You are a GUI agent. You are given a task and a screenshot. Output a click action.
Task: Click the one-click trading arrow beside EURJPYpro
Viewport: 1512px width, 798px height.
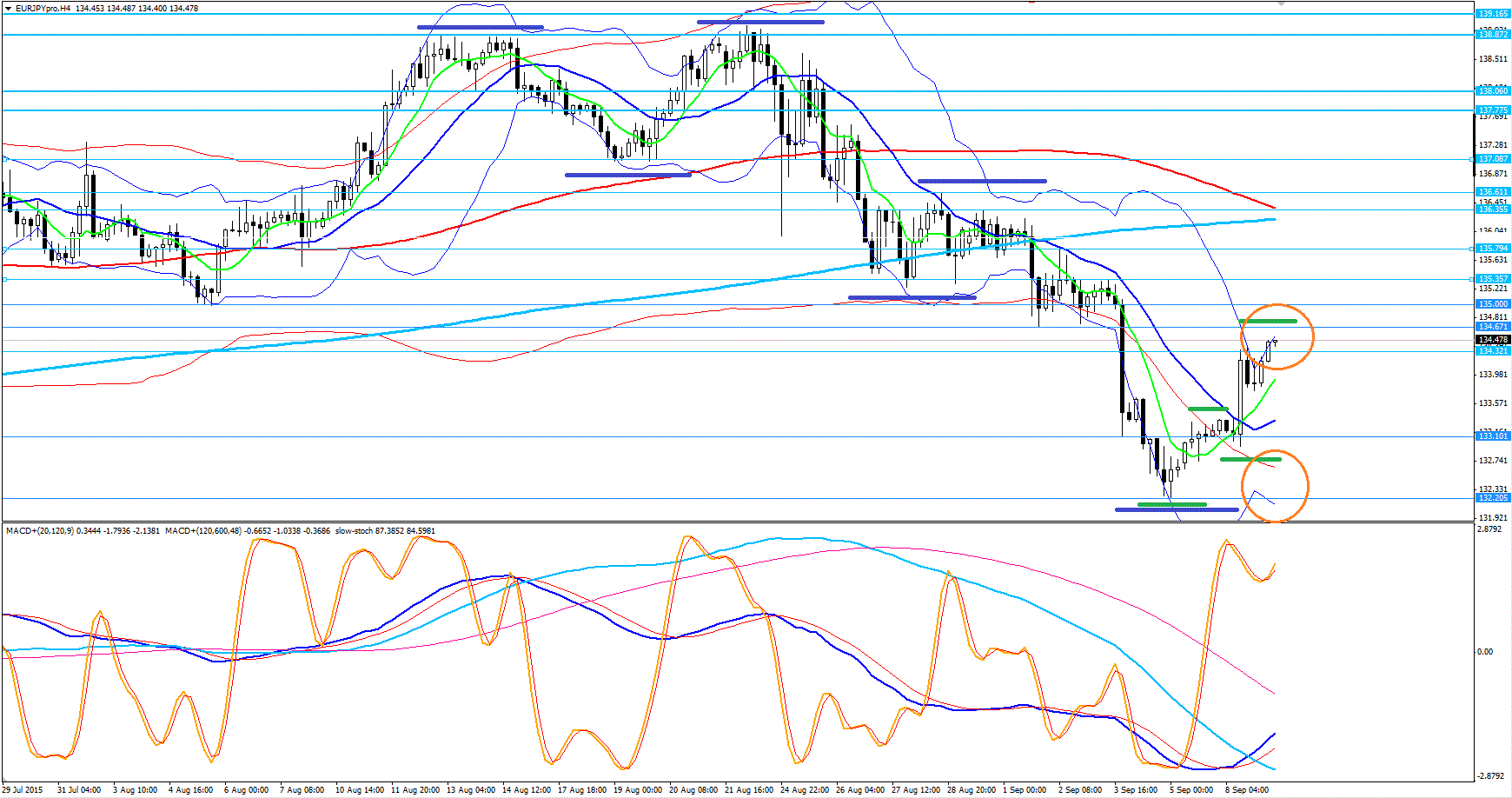(7, 8)
